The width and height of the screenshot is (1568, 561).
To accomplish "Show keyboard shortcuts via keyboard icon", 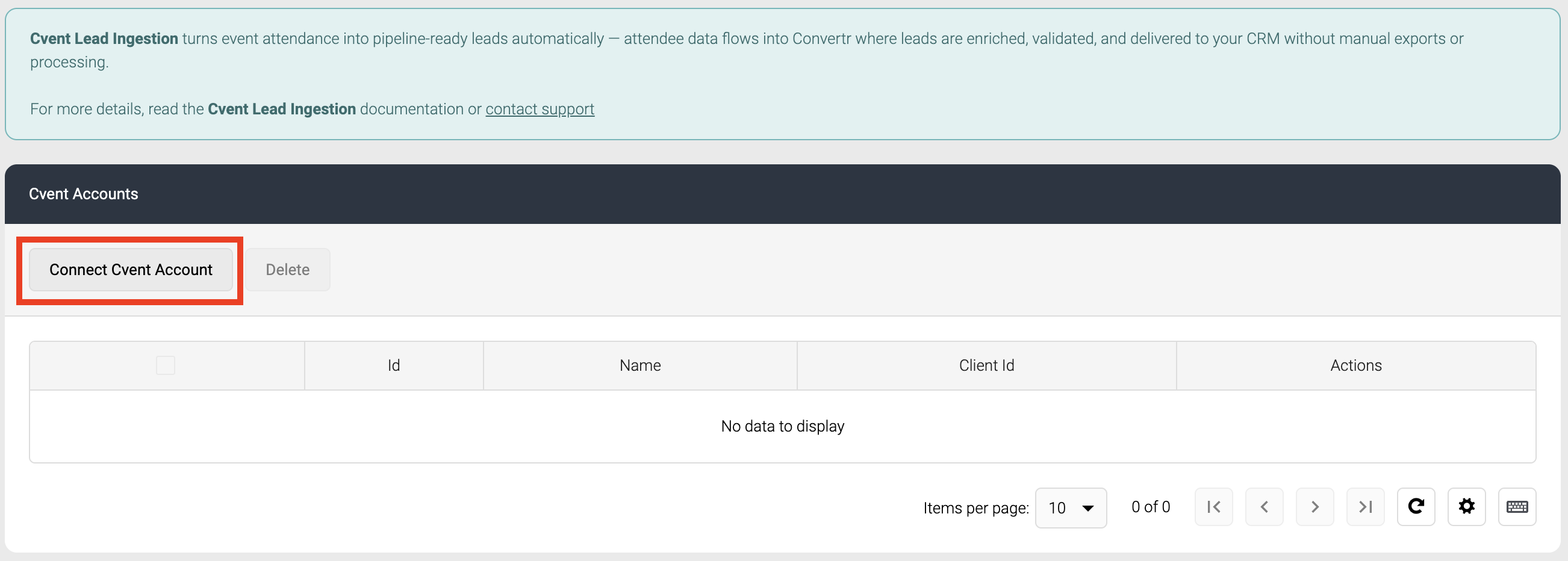I will [1517, 507].
